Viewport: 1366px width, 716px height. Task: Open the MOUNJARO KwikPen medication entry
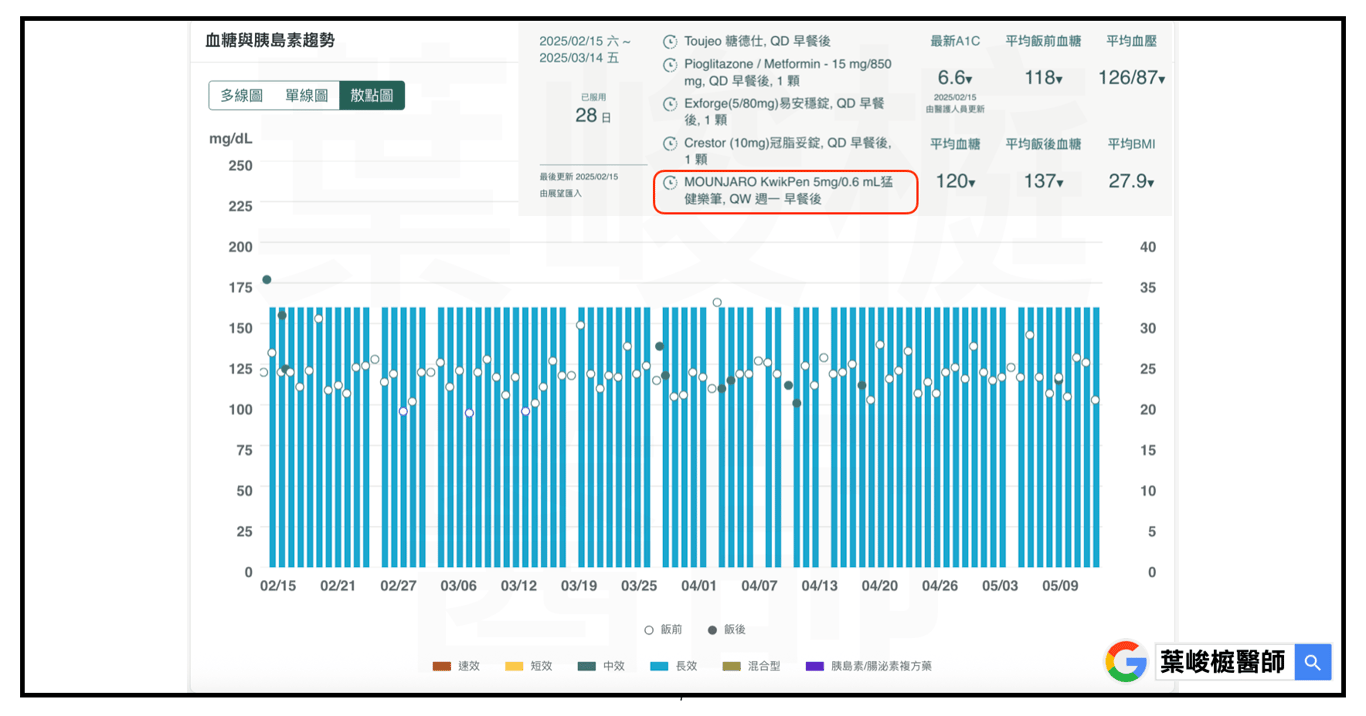(x=785, y=191)
